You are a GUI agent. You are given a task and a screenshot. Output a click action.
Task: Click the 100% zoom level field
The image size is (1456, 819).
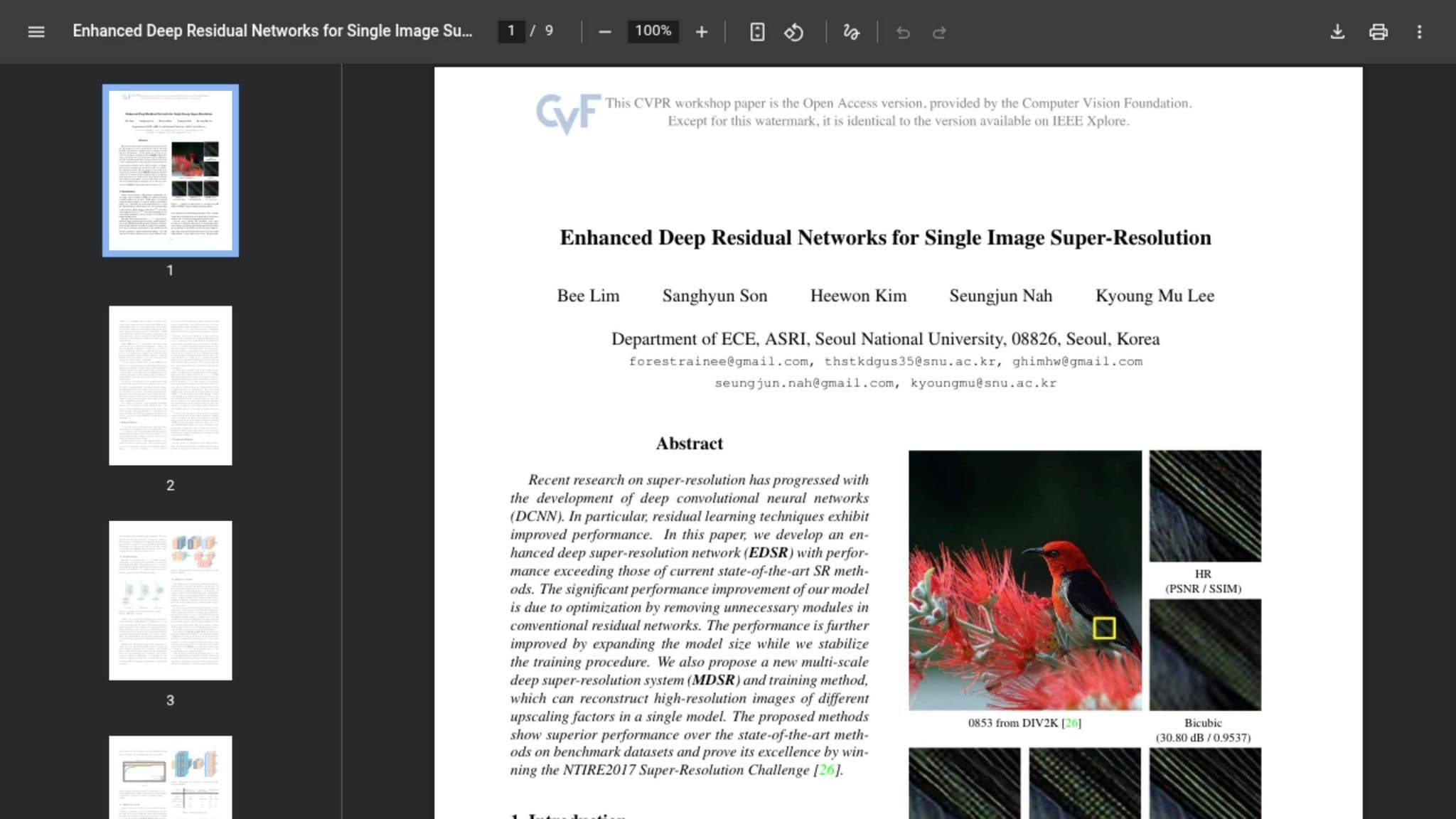click(x=653, y=31)
